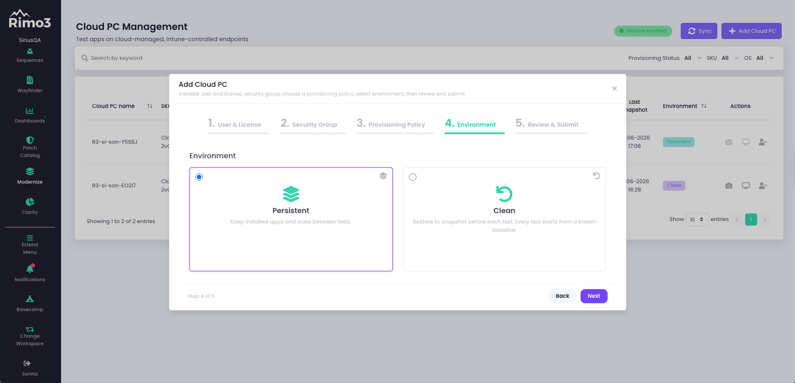The image size is (795, 383).
Task: Open the Extend Menu
Action: (30, 245)
